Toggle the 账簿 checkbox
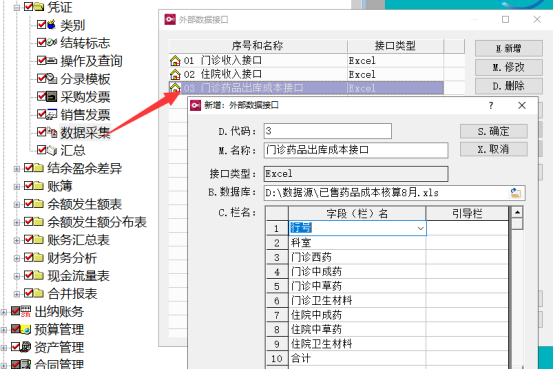The image size is (554, 370). [29, 186]
